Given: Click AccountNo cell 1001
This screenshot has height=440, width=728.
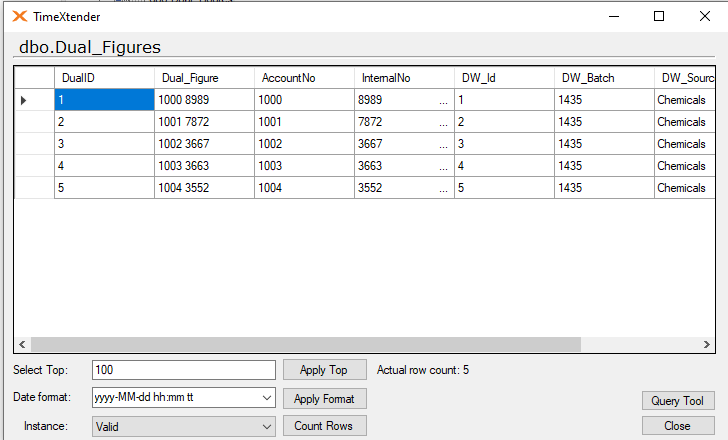Looking at the screenshot, I should (305, 122).
